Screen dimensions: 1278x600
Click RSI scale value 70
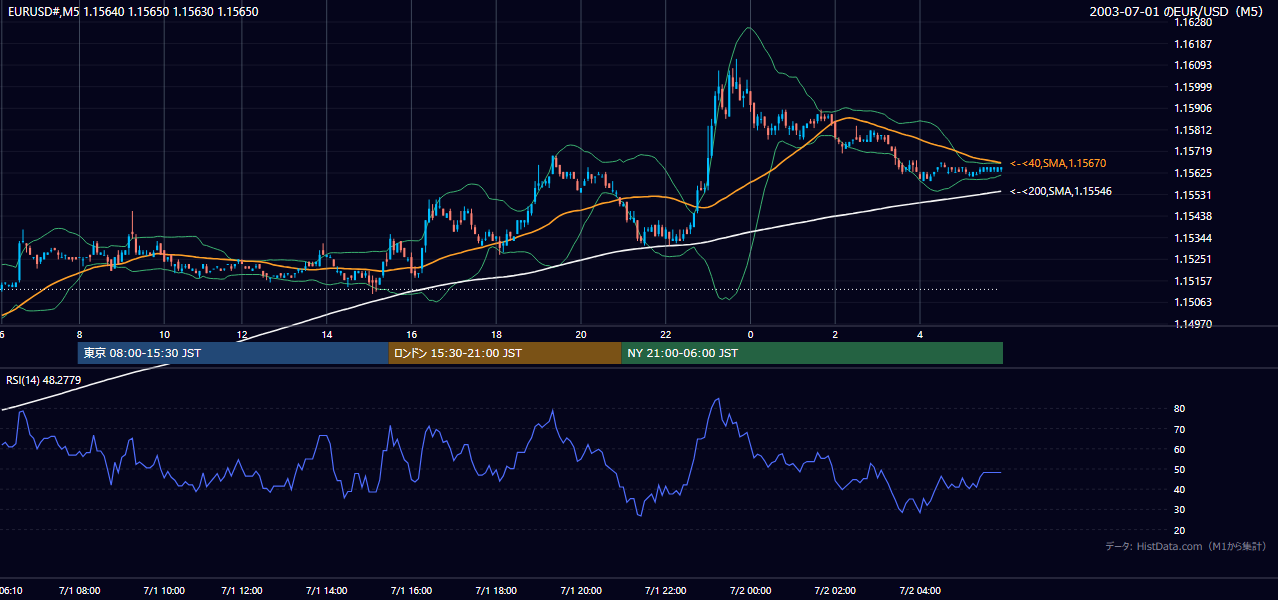1180,429
